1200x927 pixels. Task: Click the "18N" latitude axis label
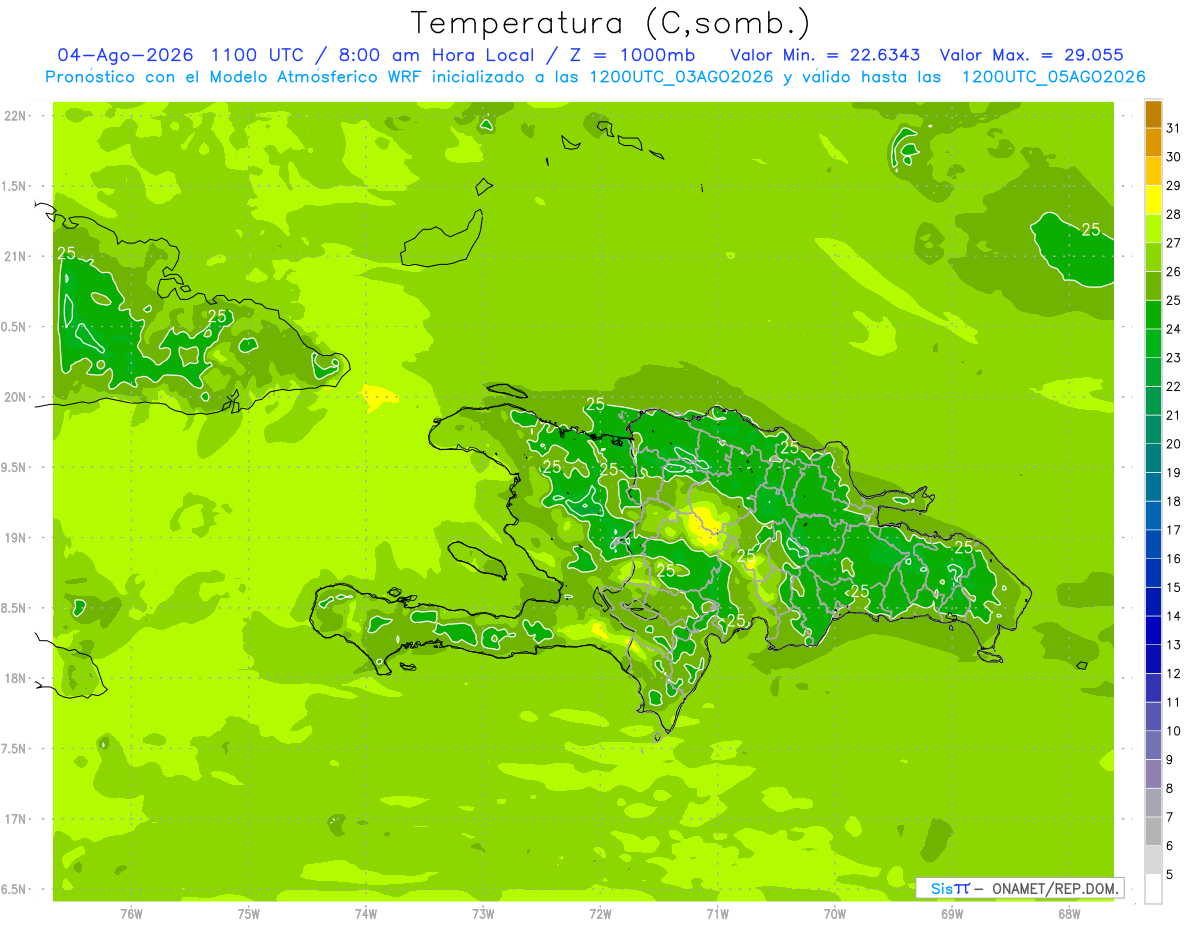pyautogui.click(x=14, y=678)
